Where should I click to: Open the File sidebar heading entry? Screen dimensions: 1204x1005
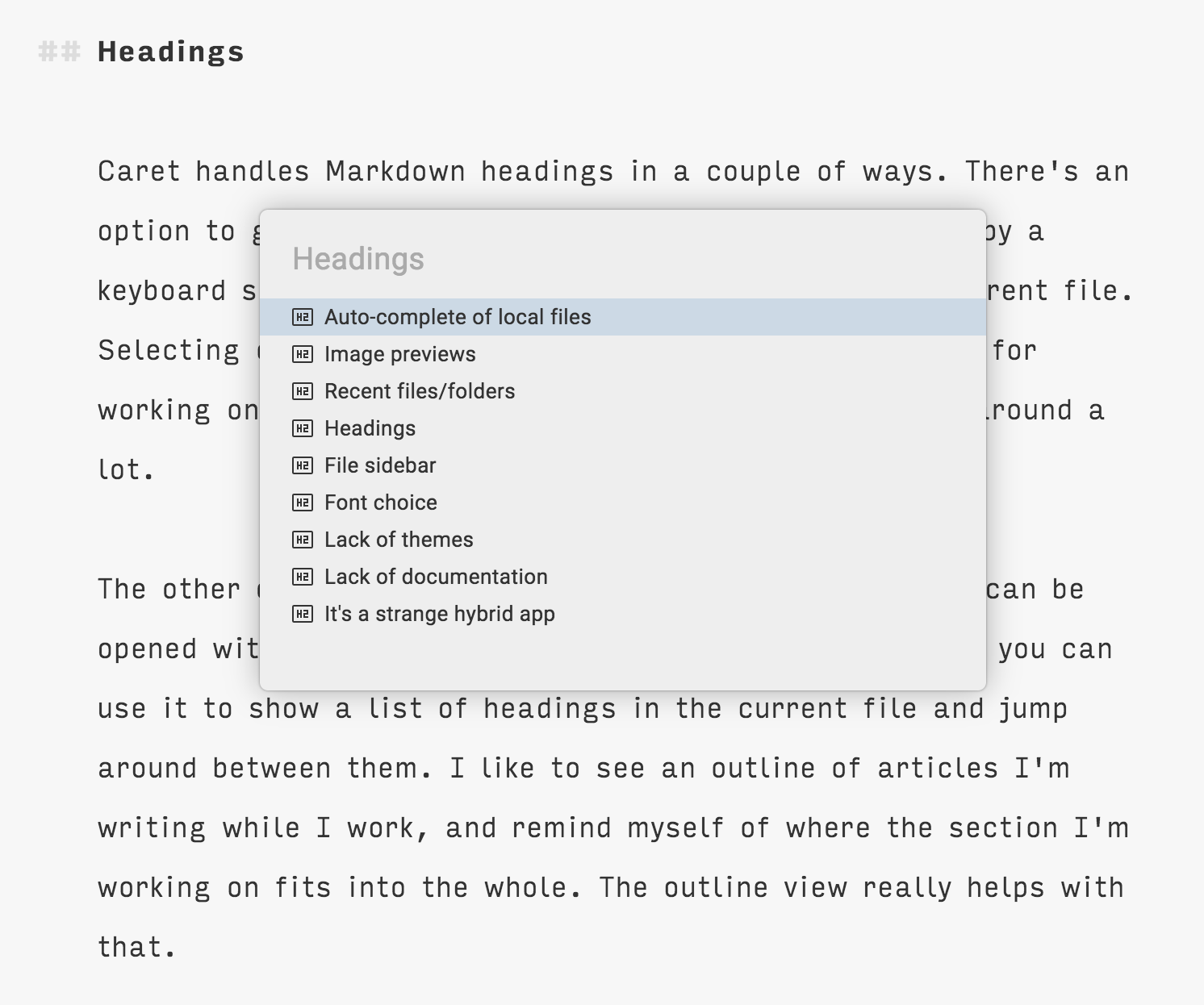379,465
